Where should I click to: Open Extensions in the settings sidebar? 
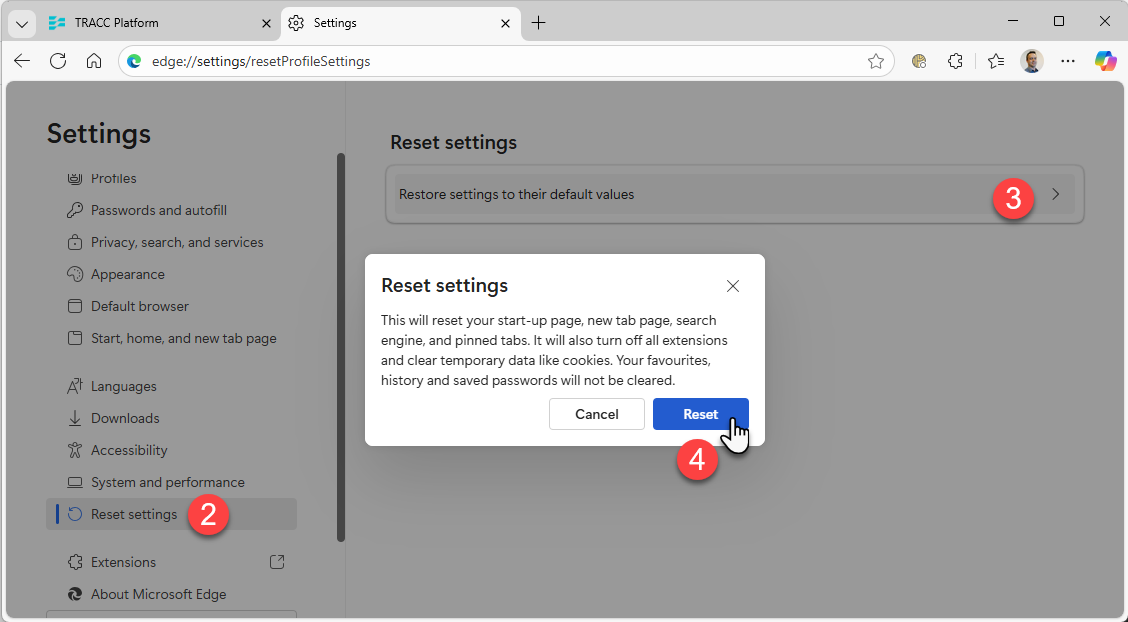click(123, 562)
